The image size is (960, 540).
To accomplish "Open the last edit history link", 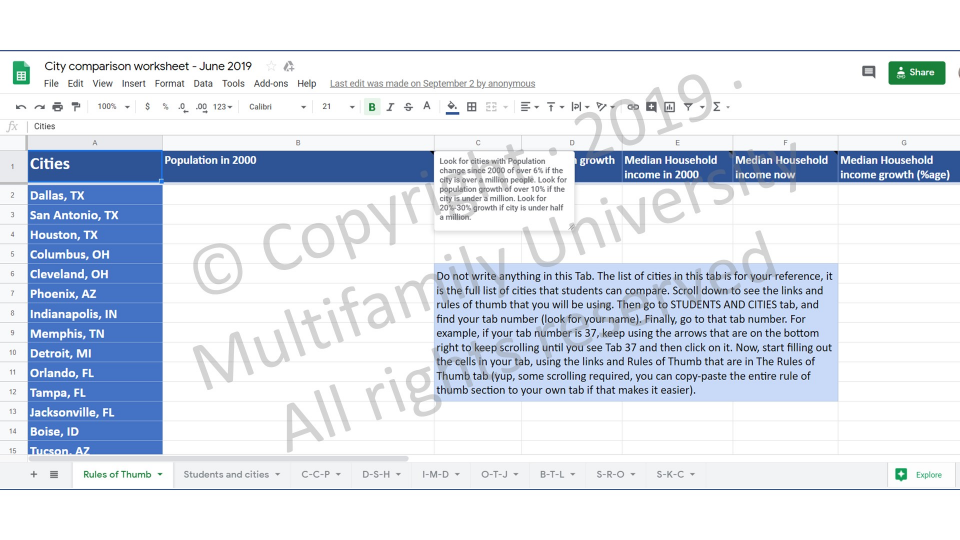I will click(432, 83).
